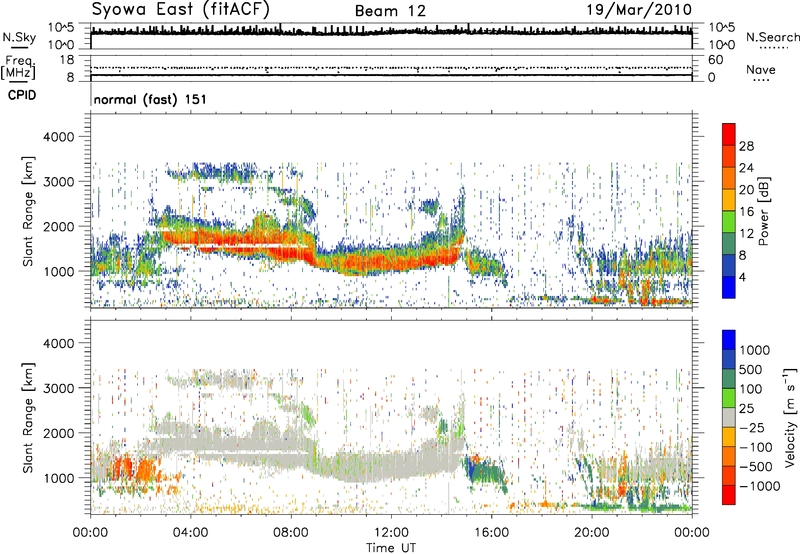Click the 'N.Search' legend label
800x554 pixels.
pos(772,37)
